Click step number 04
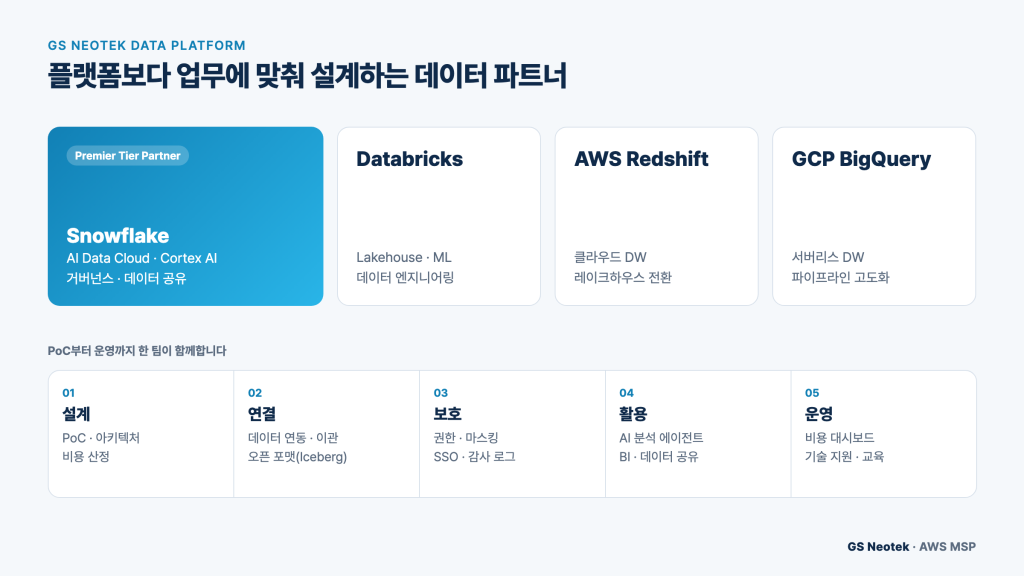 [x=626, y=392]
